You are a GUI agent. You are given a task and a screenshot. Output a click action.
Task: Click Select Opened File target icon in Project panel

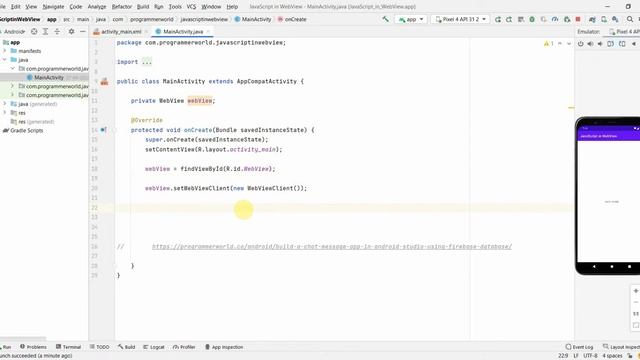coord(34,31)
